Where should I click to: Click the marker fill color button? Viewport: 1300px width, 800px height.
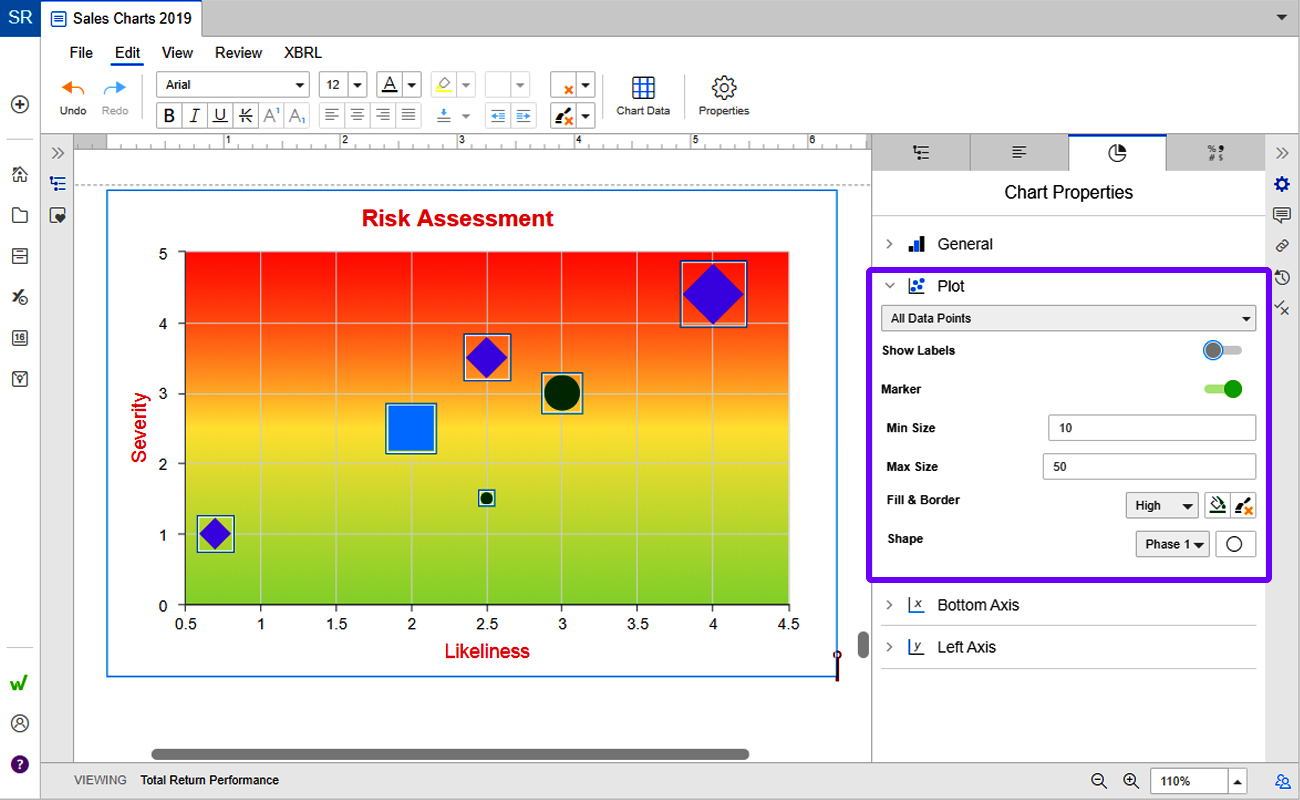[x=1216, y=505]
